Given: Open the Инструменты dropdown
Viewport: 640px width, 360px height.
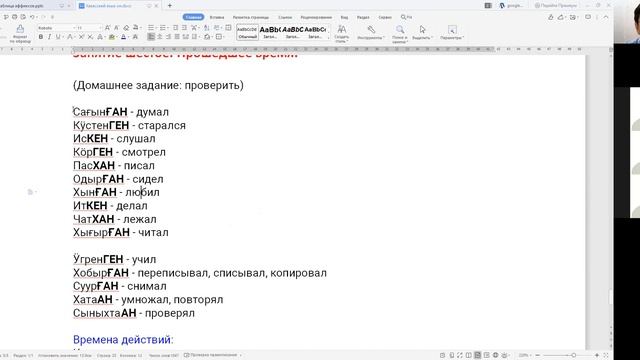Looking at the screenshot, I should (371, 33).
